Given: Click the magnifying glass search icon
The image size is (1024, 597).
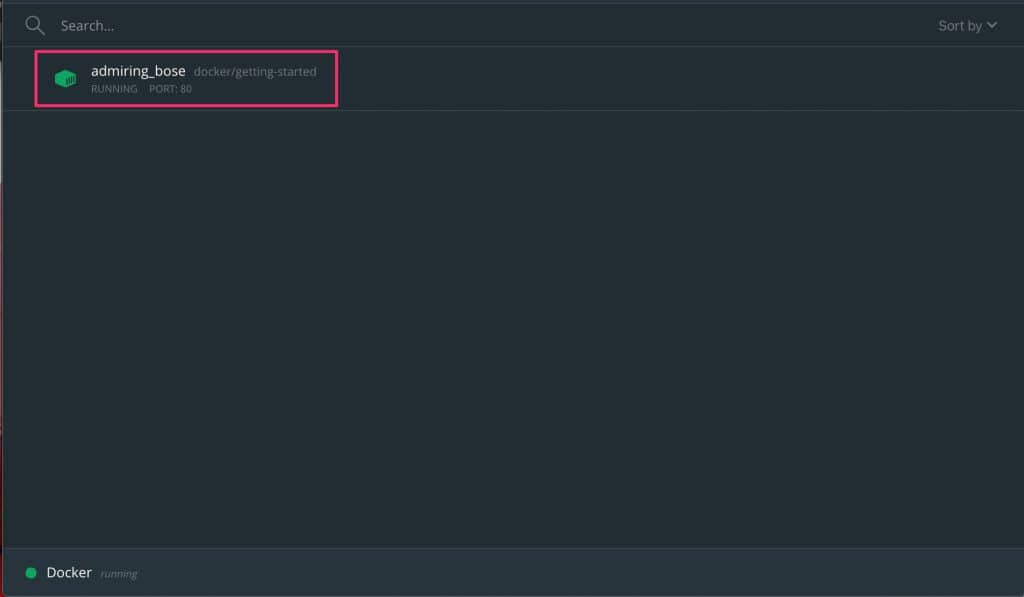Looking at the screenshot, I should (35, 25).
